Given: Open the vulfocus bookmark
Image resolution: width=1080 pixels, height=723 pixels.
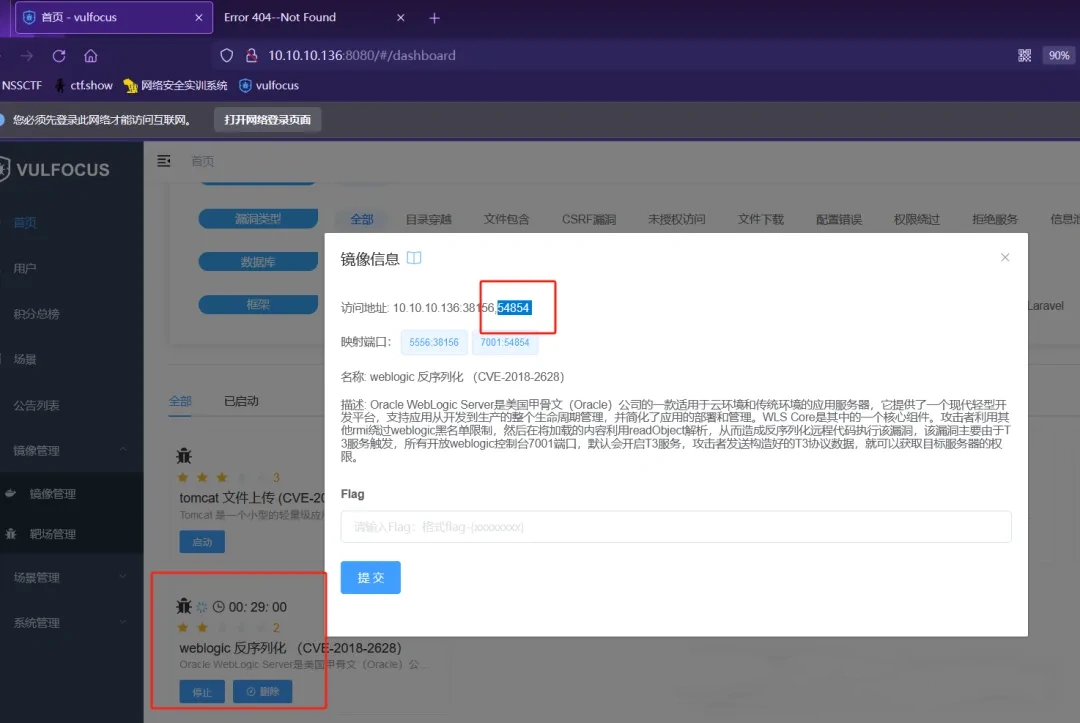Looking at the screenshot, I should pos(269,85).
